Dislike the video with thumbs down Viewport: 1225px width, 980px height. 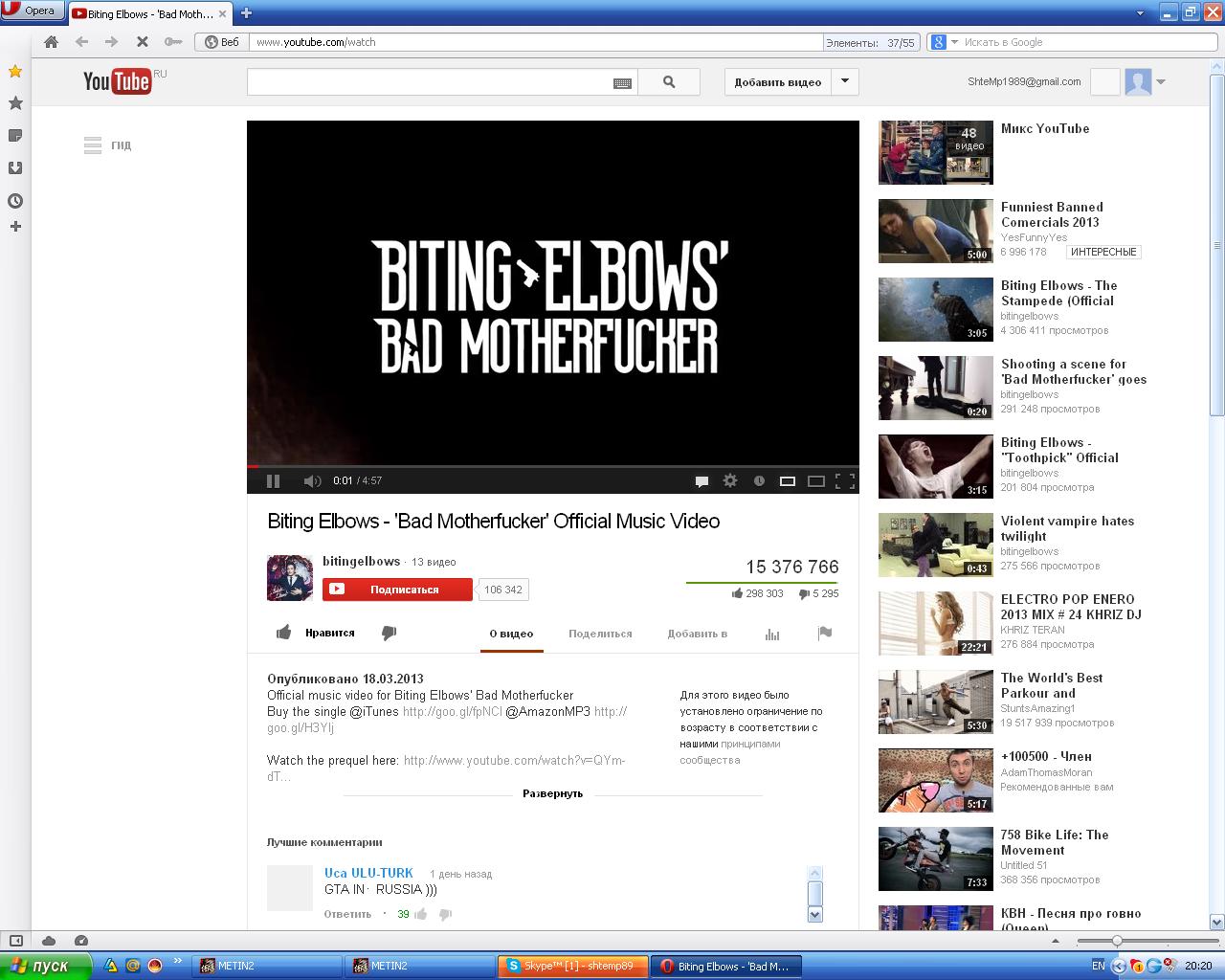pos(389,633)
